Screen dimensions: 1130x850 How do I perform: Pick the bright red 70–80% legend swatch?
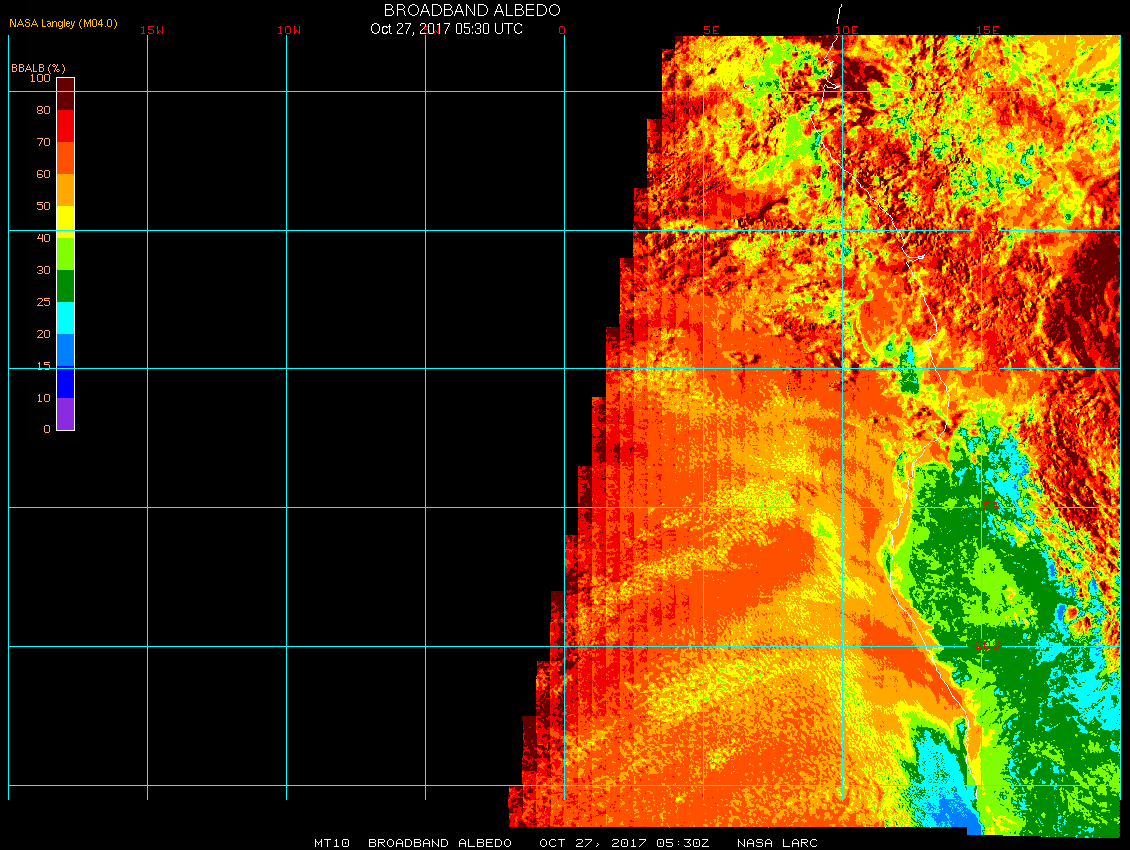(x=65, y=125)
